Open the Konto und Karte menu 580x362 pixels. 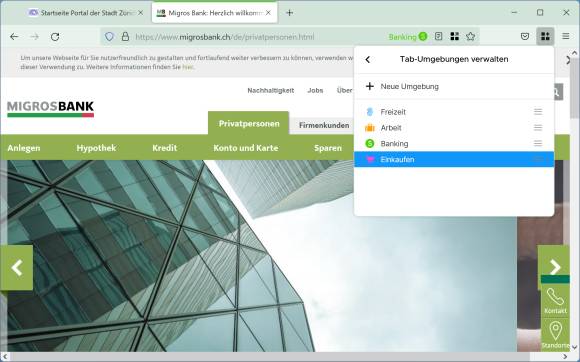pos(246,148)
